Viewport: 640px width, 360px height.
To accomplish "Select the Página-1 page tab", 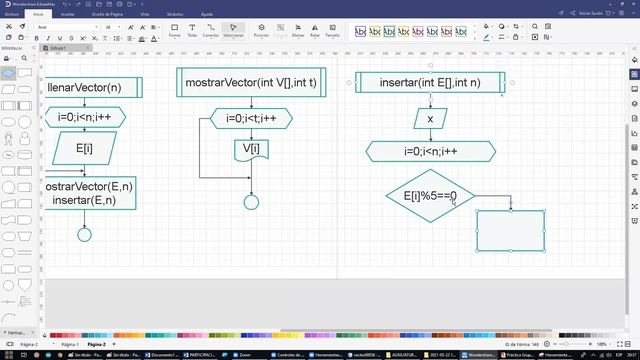I will pyautogui.click(x=70, y=344).
